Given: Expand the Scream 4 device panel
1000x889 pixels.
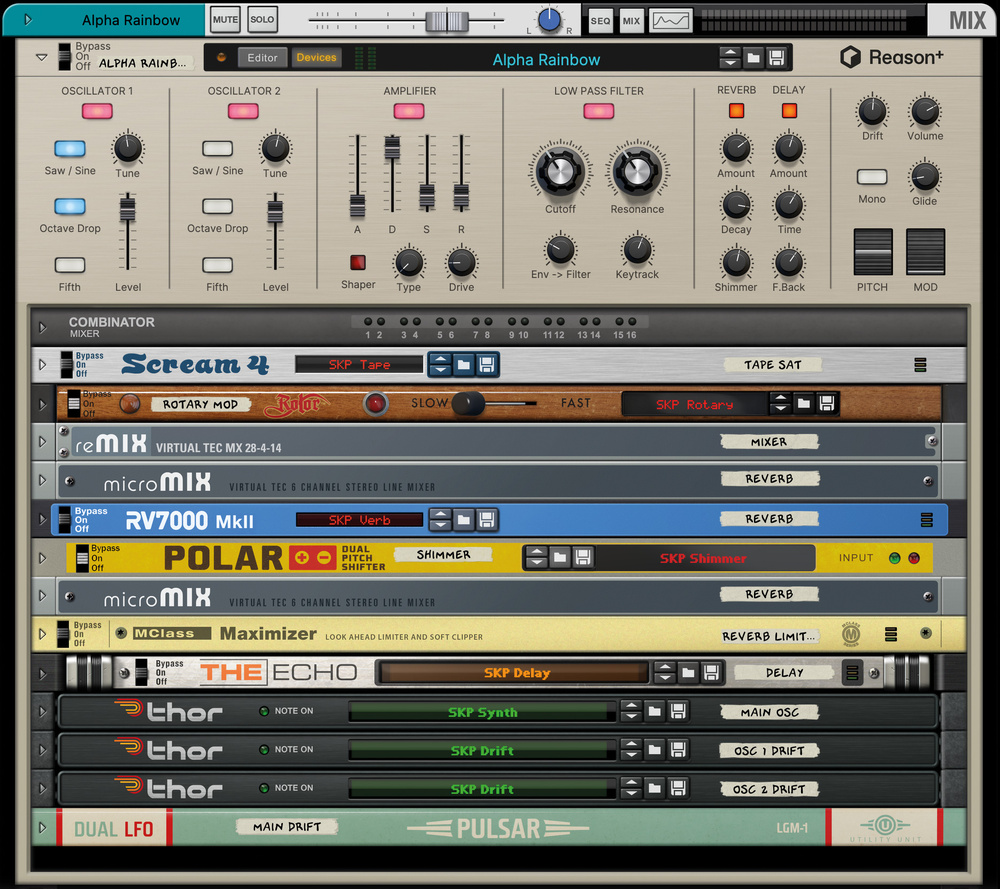Looking at the screenshot, I should tap(42, 365).
